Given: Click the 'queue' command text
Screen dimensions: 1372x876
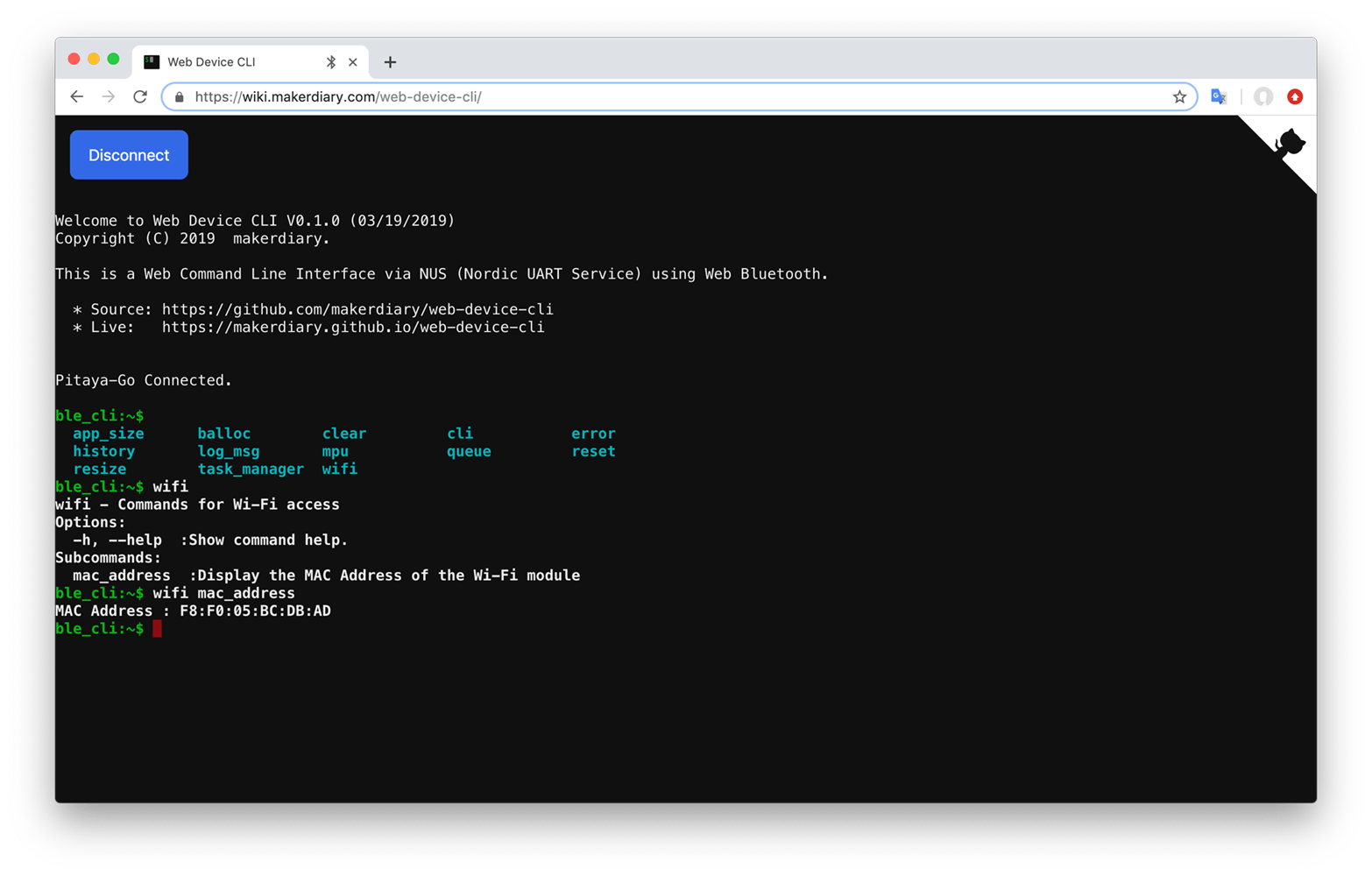Looking at the screenshot, I should pyautogui.click(x=469, y=451).
